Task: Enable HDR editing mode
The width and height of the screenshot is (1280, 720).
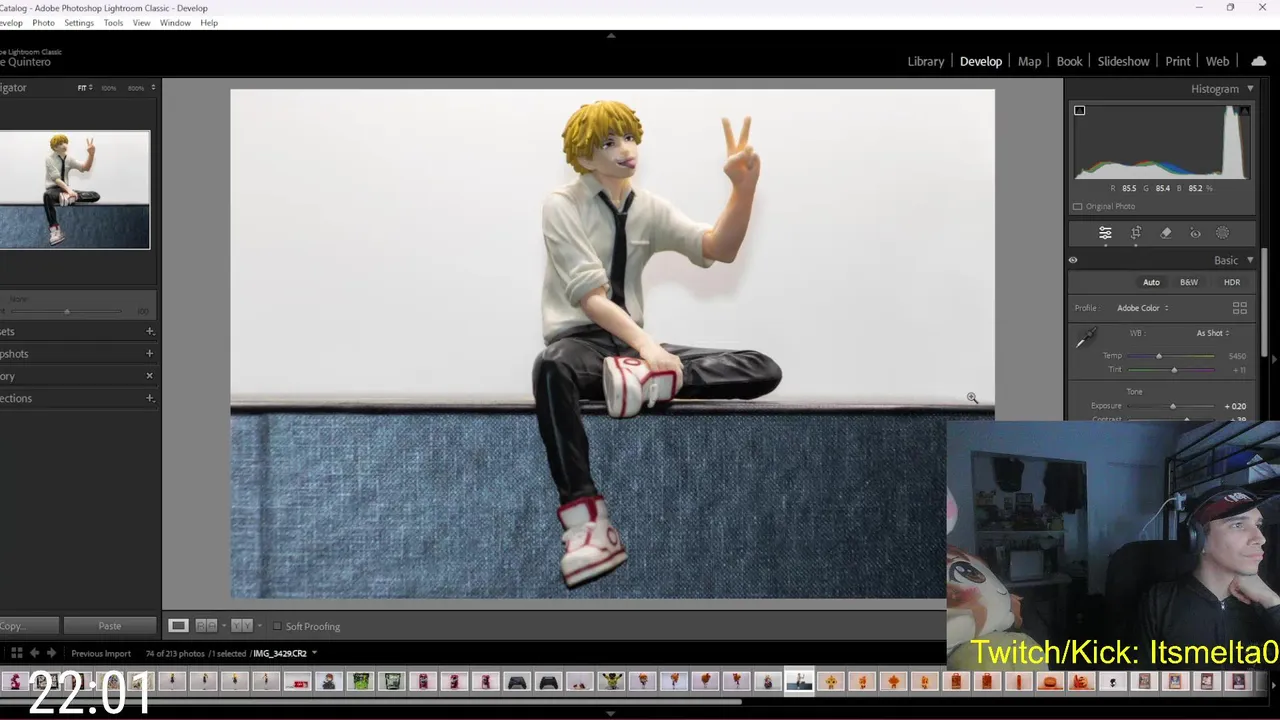Action: tap(1232, 282)
